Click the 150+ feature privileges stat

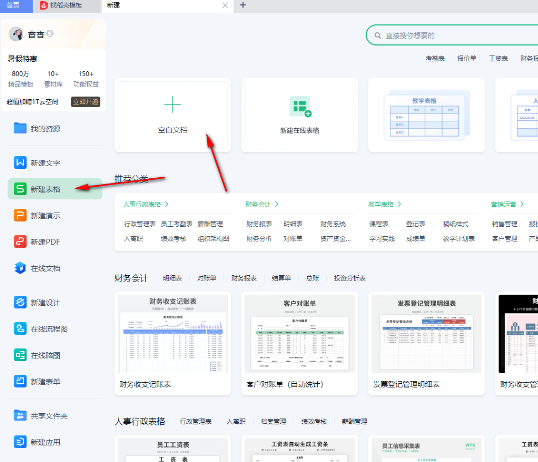[x=86, y=79]
